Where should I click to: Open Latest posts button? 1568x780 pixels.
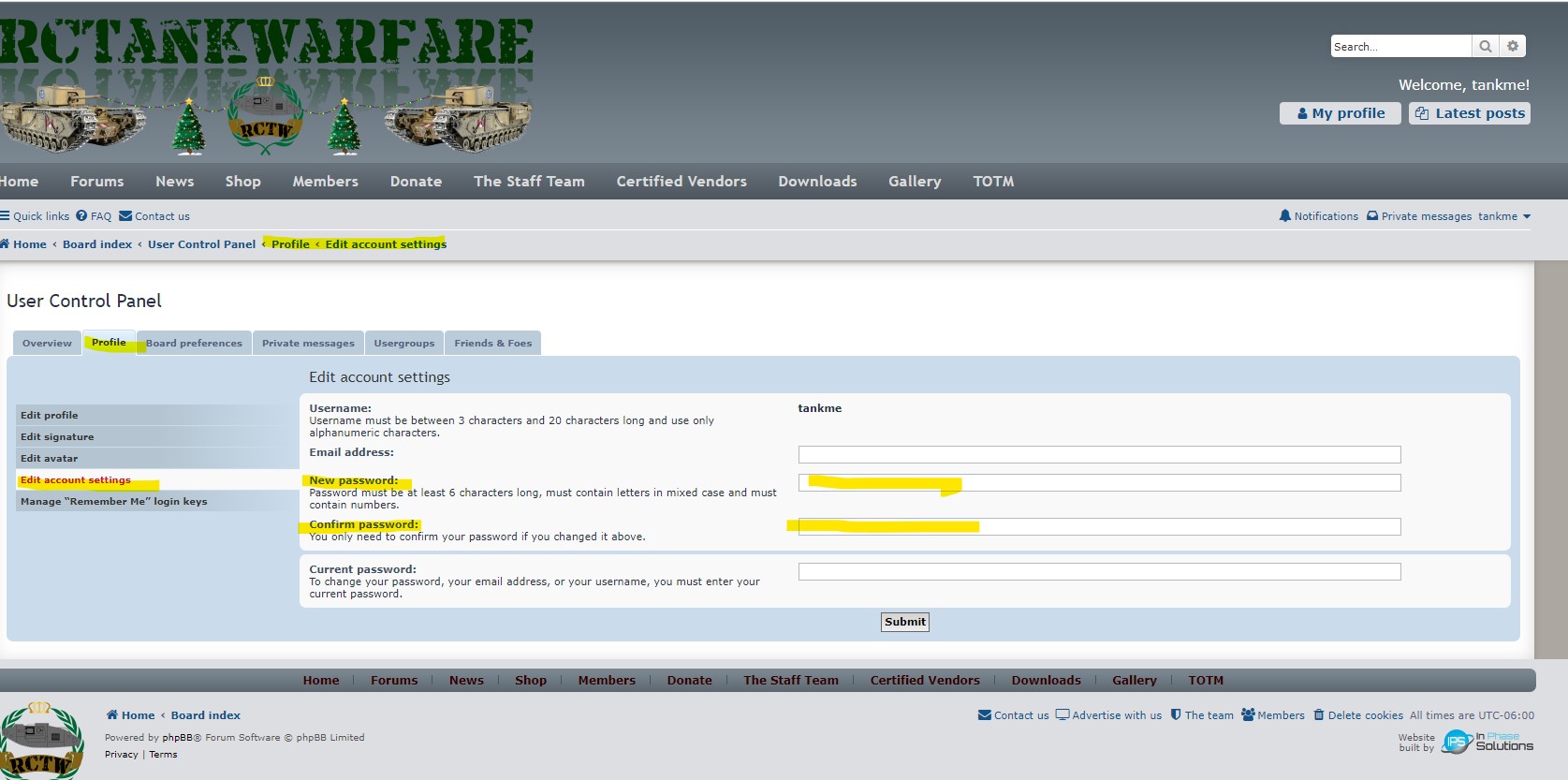[x=1470, y=113]
